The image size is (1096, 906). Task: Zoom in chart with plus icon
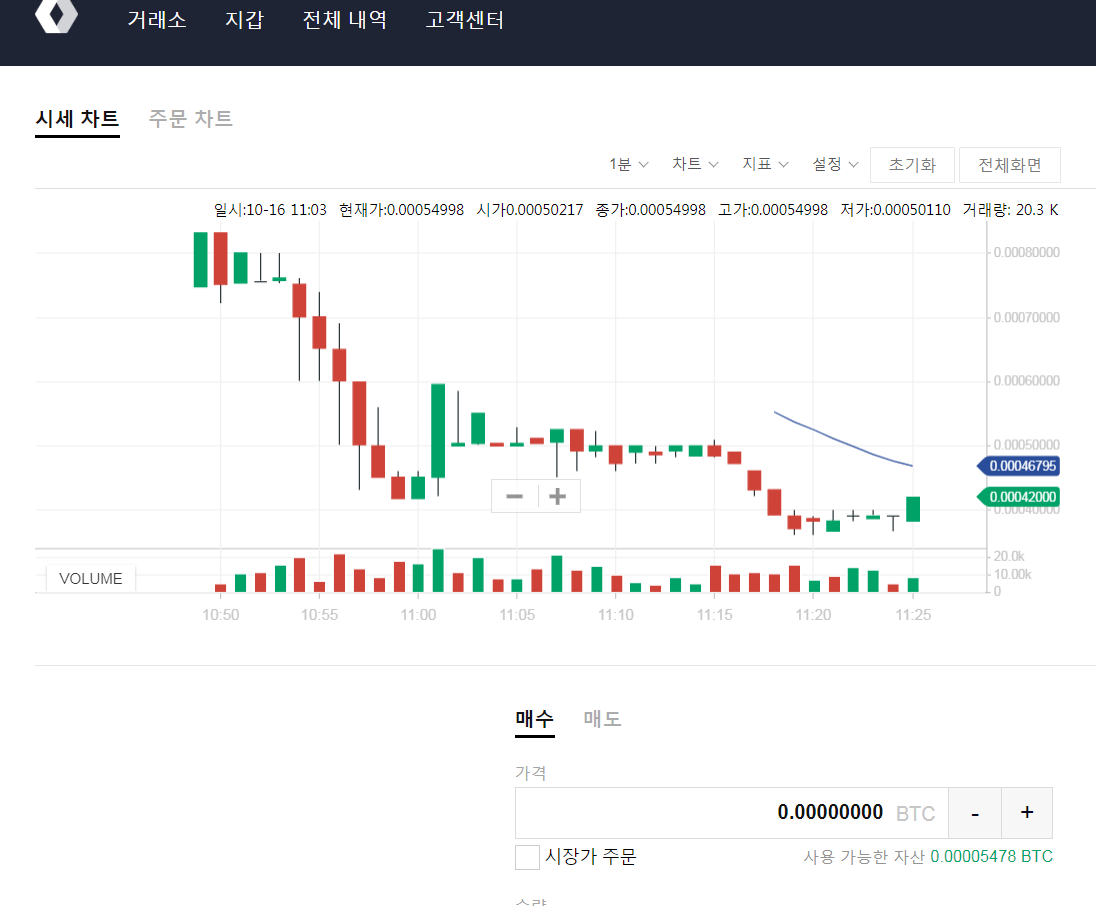point(558,496)
